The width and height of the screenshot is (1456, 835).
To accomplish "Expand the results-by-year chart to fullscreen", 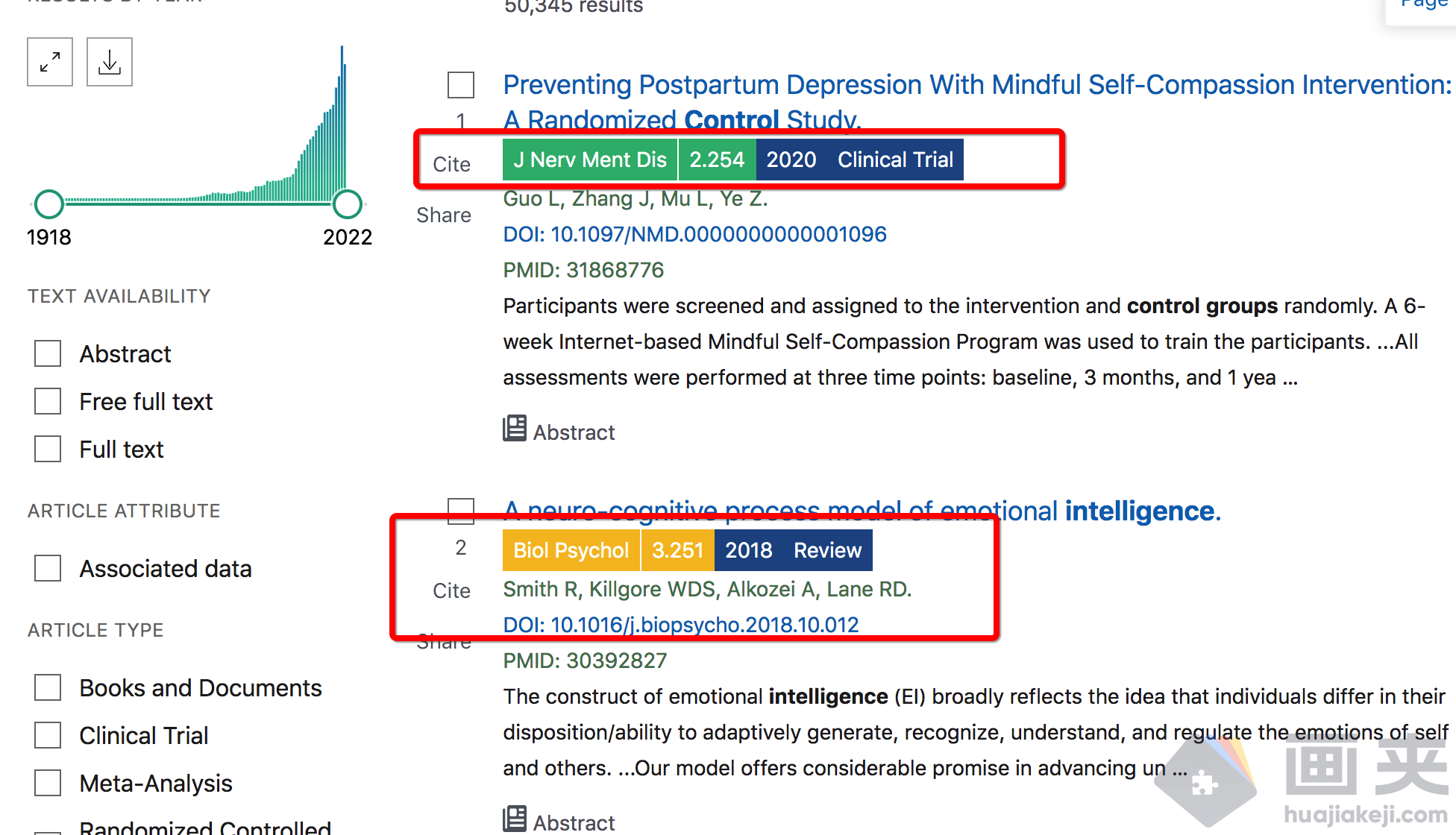I will click(49, 62).
